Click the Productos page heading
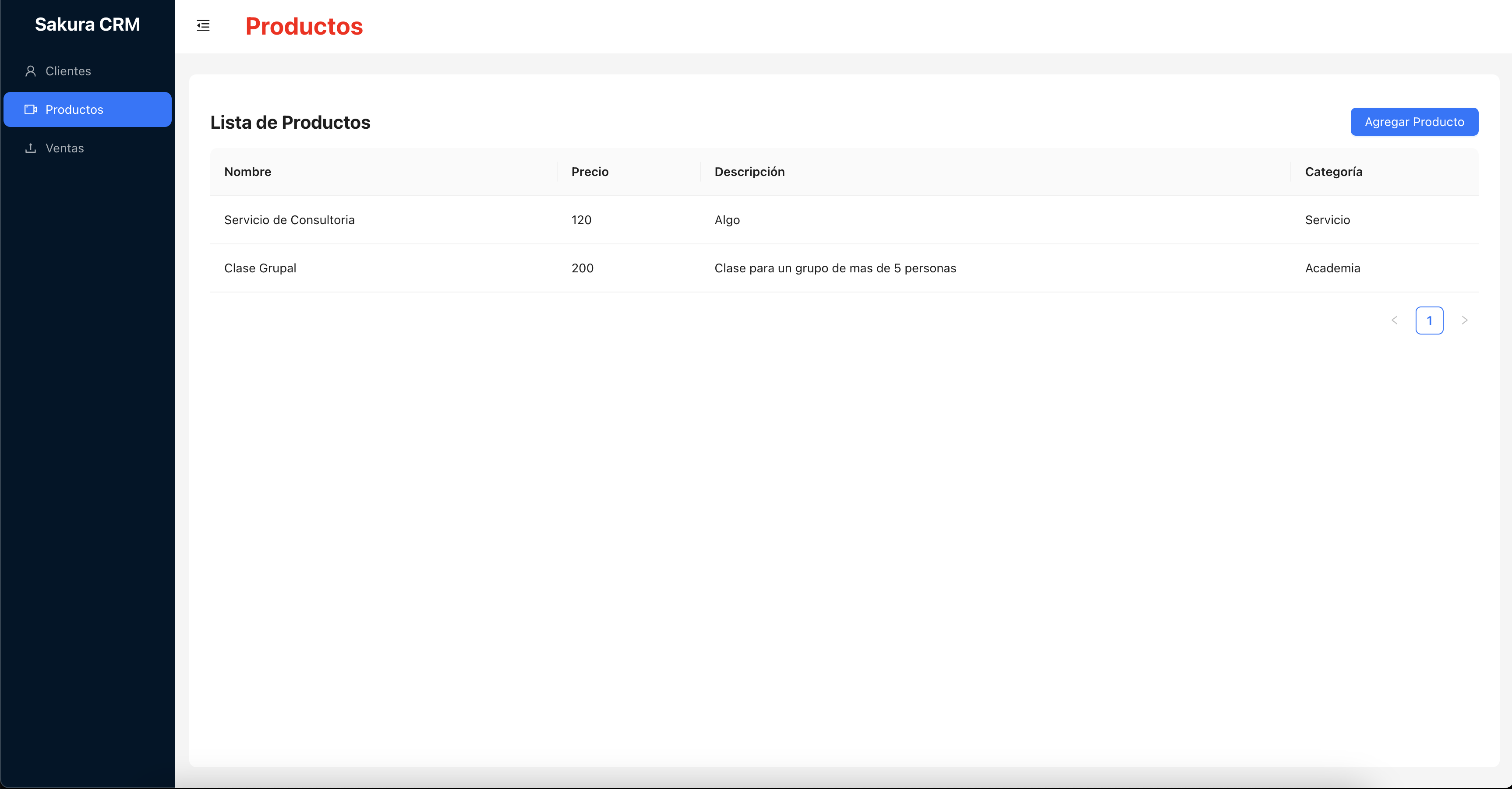Image resolution: width=1512 pixels, height=789 pixels. (304, 26)
